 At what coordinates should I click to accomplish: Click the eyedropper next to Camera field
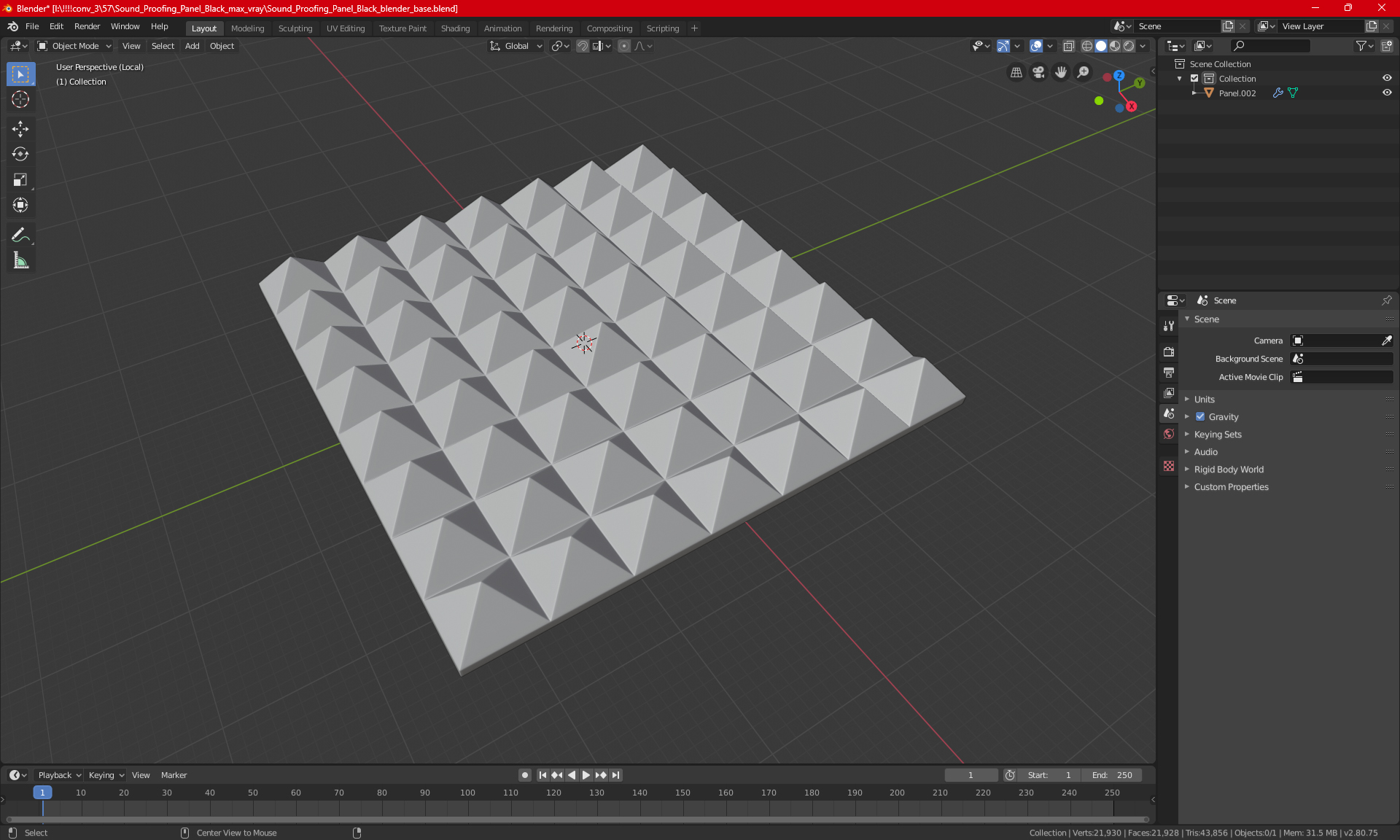tap(1387, 341)
